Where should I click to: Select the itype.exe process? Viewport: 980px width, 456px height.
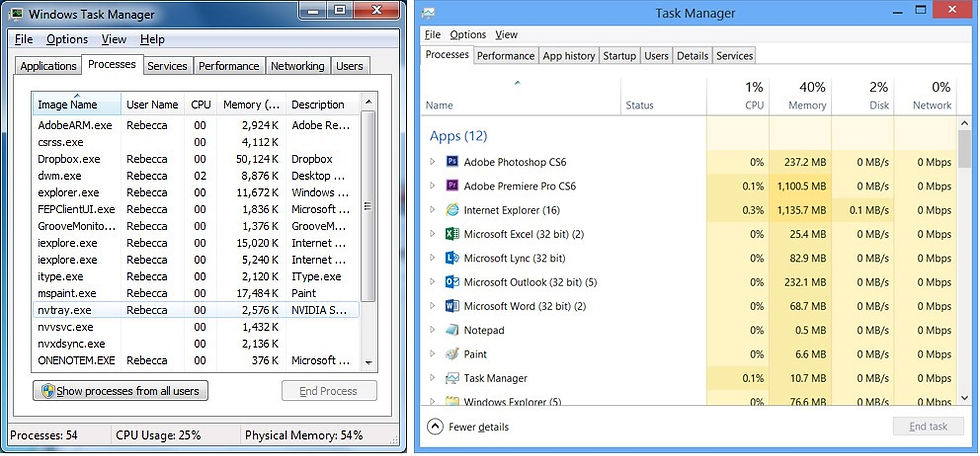tap(196, 276)
